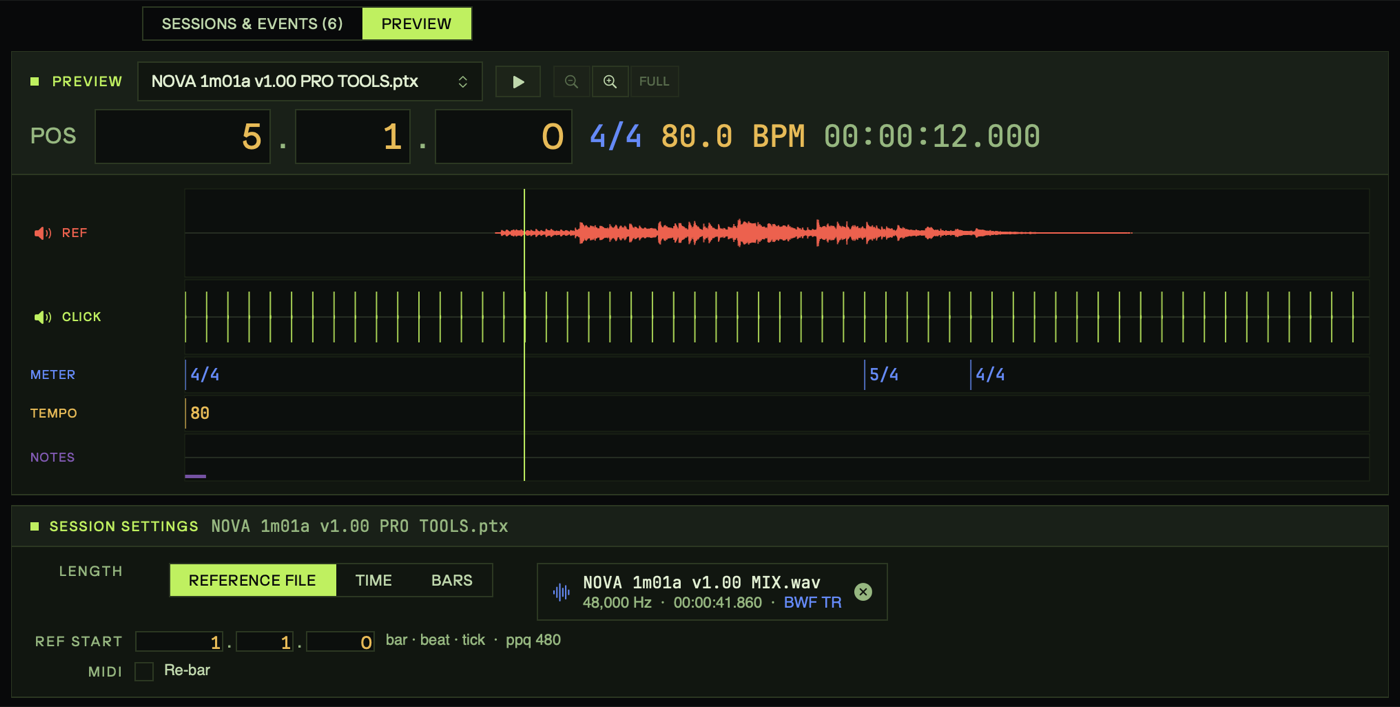This screenshot has height=707, width=1400.
Task: Remove the NOVA 1m01a v1.00 MIX.wav reference file
Action: [x=863, y=592]
